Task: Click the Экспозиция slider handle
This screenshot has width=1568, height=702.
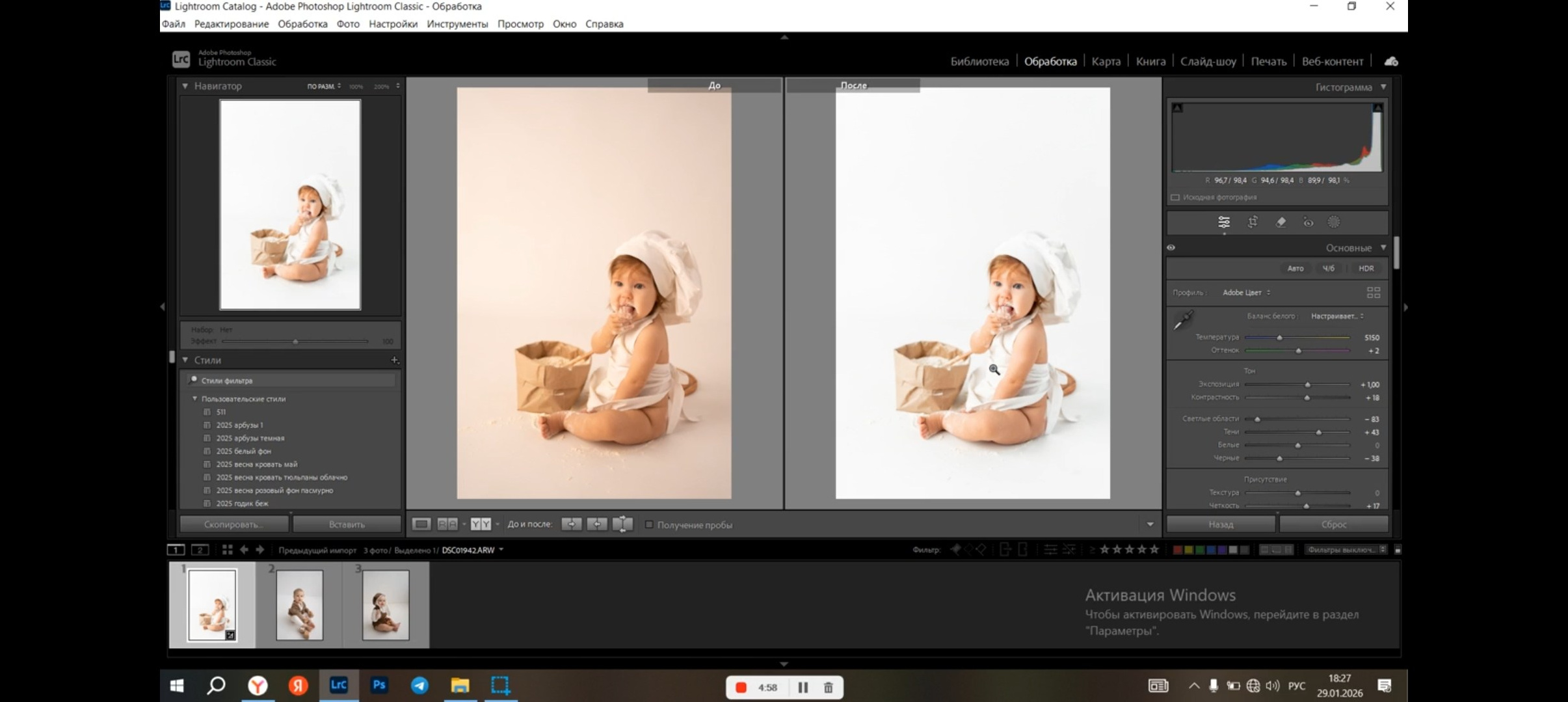Action: click(1307, 385)
